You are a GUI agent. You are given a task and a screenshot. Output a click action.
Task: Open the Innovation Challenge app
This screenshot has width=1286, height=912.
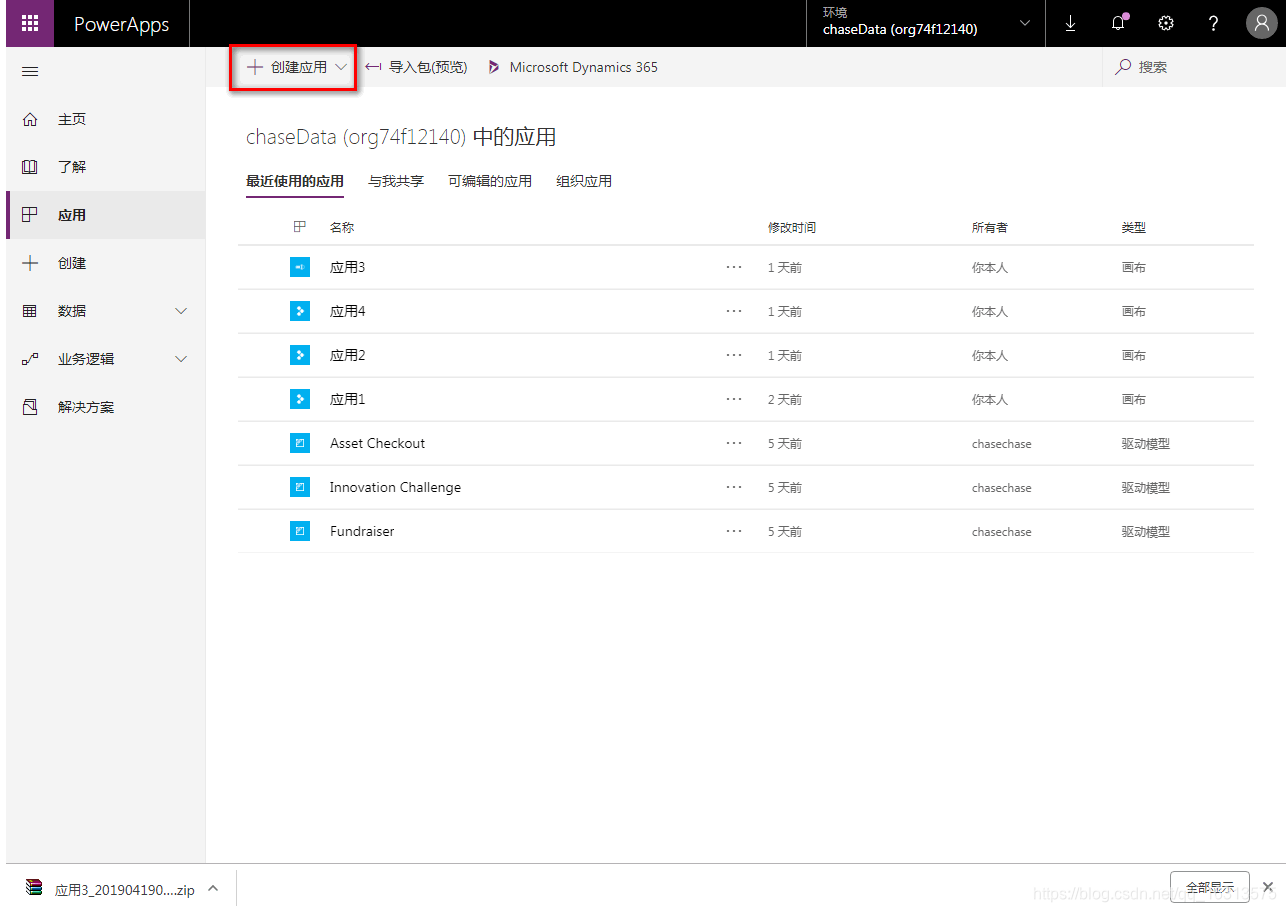click(x=396, y=487)
